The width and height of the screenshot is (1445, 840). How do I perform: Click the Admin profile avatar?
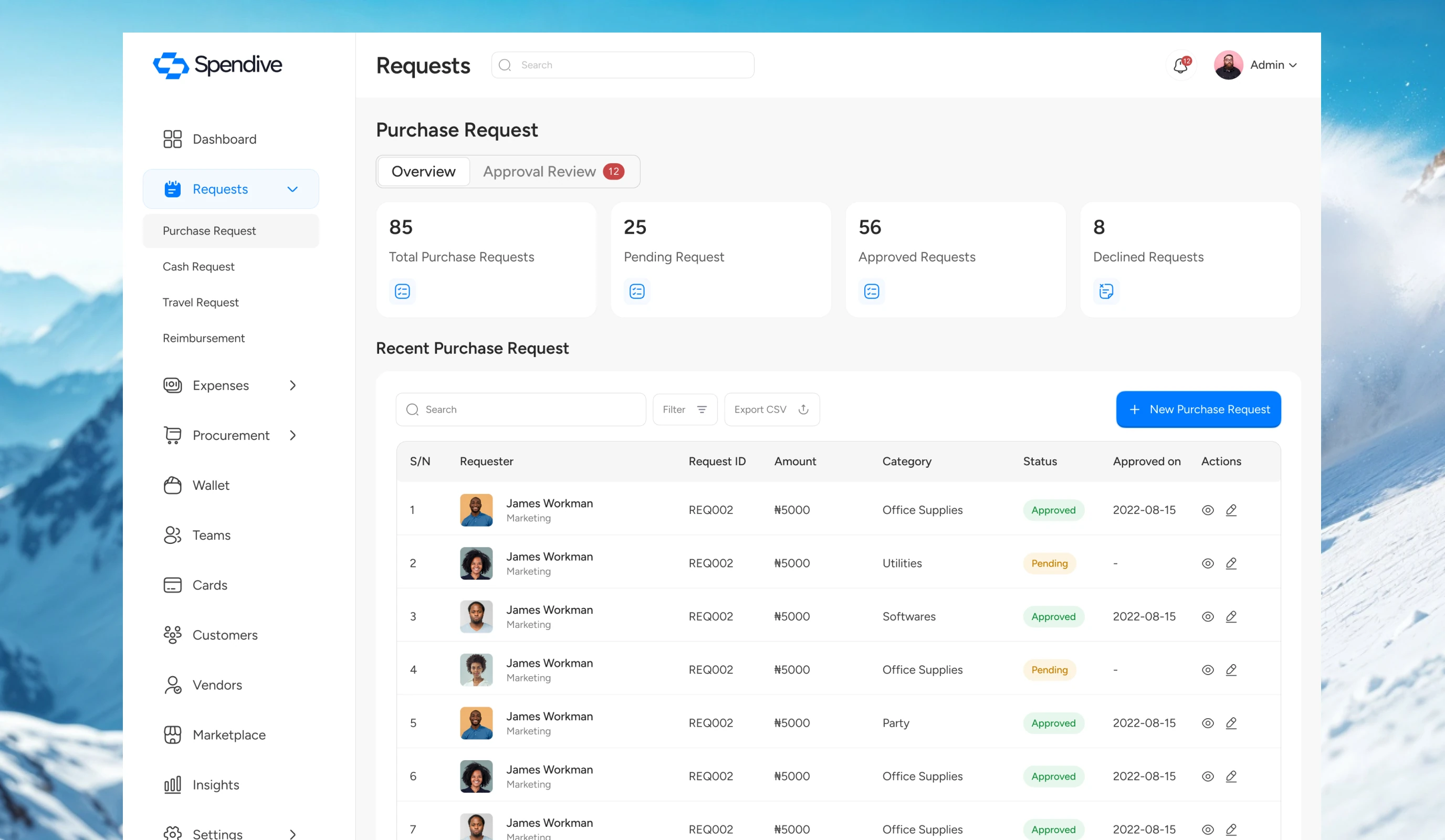click(1228, 65)
